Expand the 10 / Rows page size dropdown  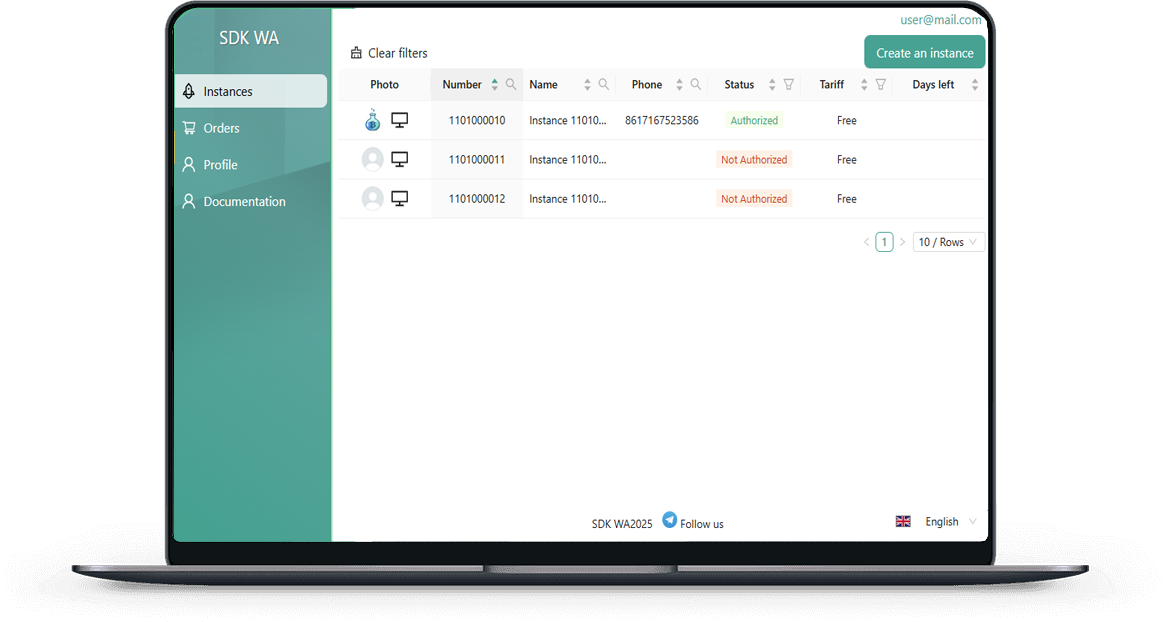coord(948,242)
